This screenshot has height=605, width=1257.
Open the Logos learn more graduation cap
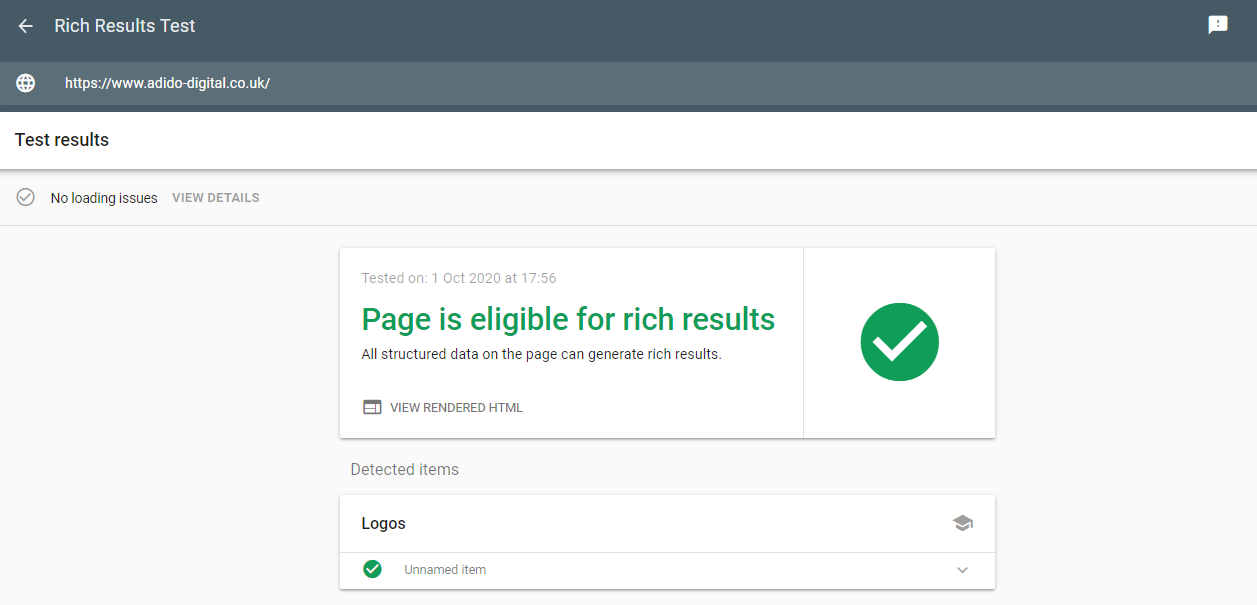962,523
